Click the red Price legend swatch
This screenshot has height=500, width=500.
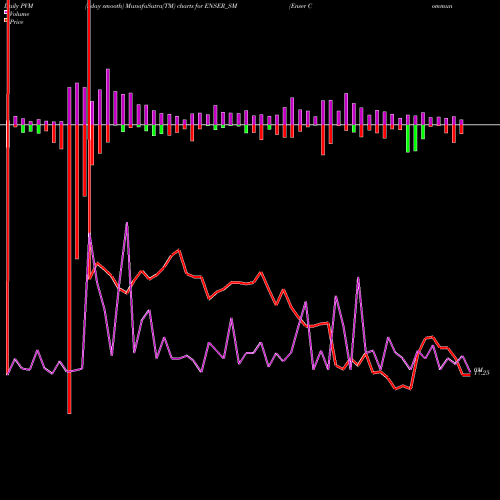pos(6,21)
